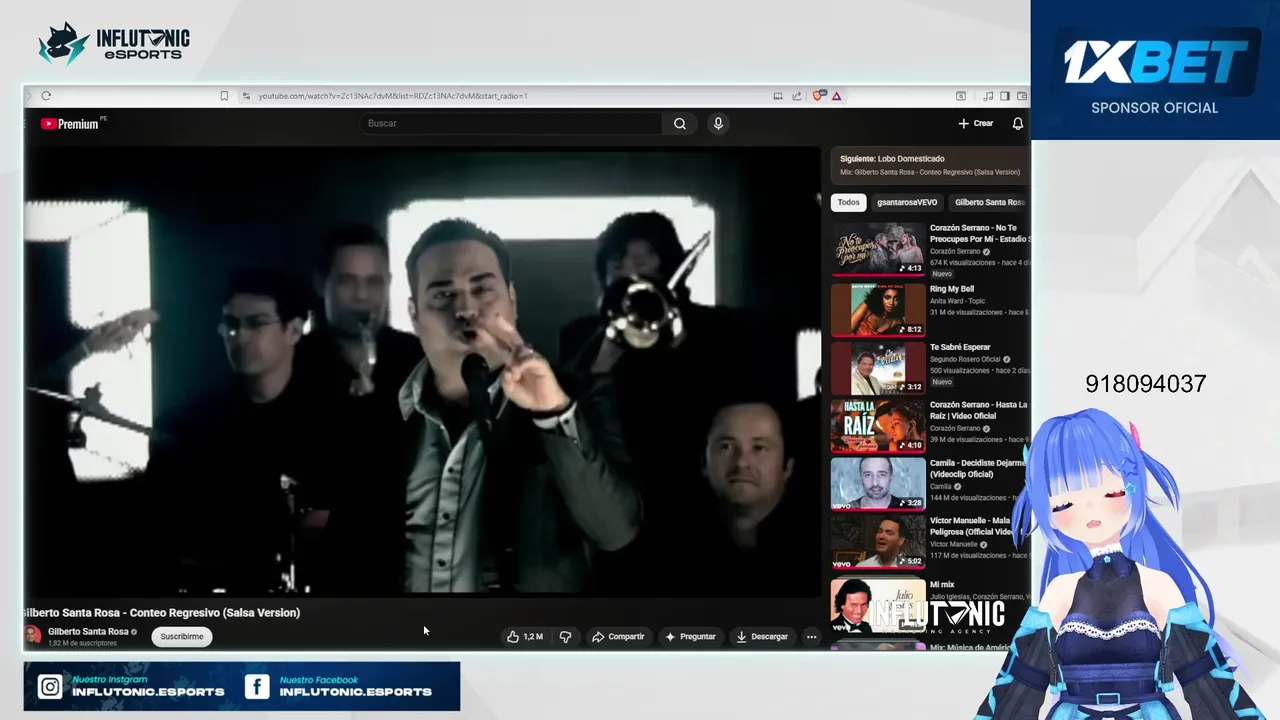This screenshot has height=720, width=1280.
Task: Open more actions three-dot menu
Action: click(811, 636)
